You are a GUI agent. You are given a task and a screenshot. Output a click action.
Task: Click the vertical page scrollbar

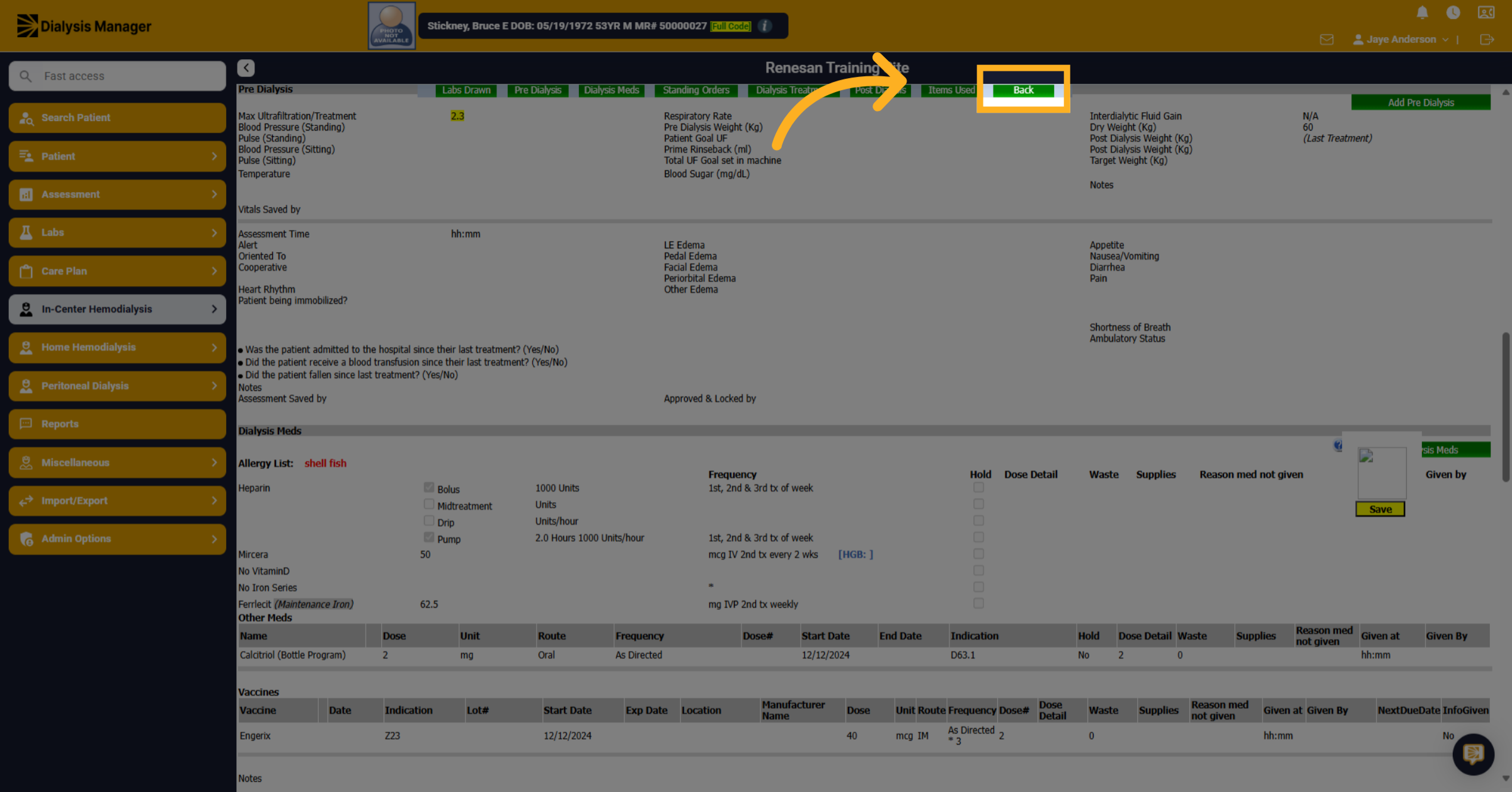click(x=1506, y=406)
